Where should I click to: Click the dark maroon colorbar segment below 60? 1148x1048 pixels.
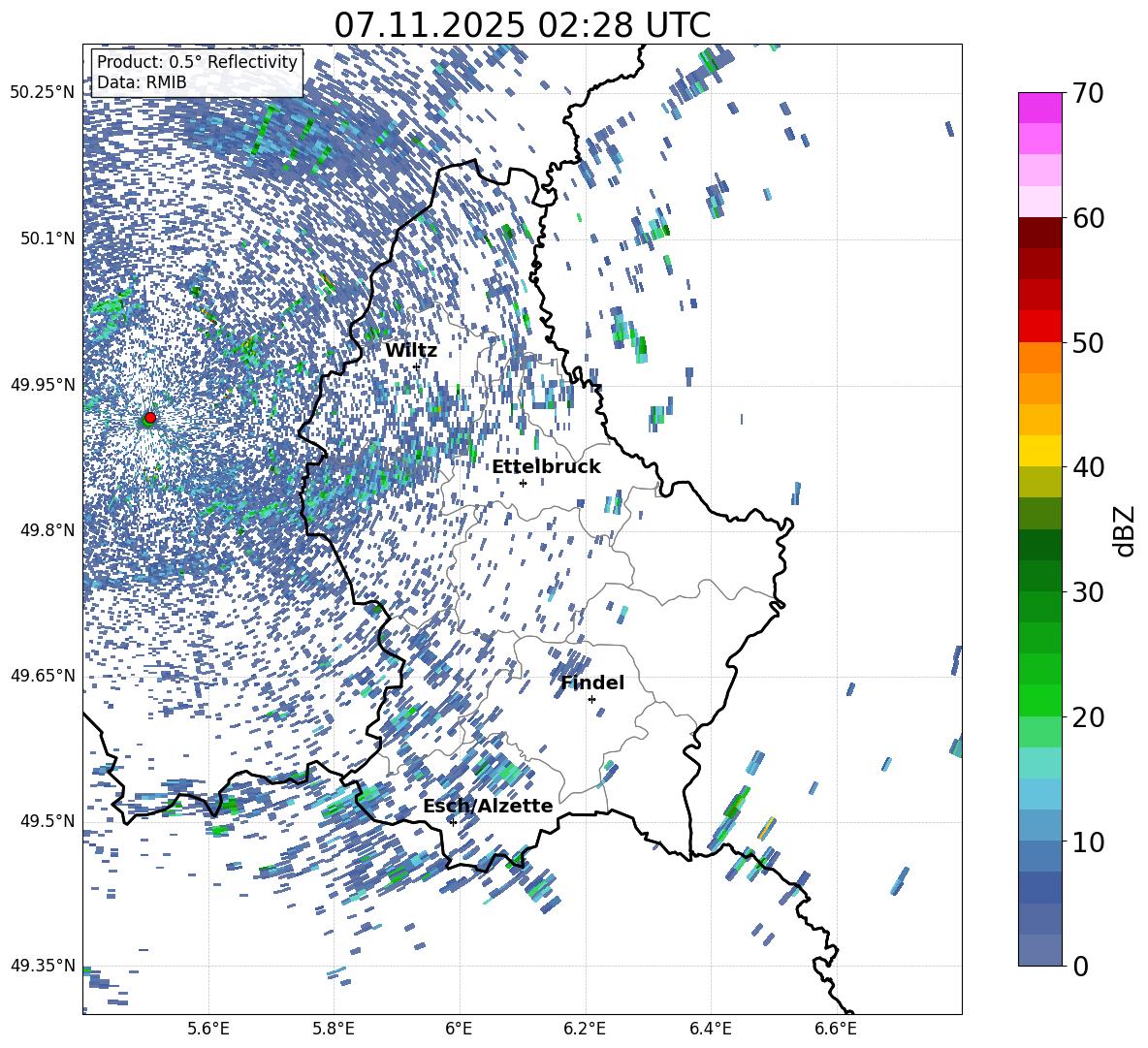coord(1039,233)
